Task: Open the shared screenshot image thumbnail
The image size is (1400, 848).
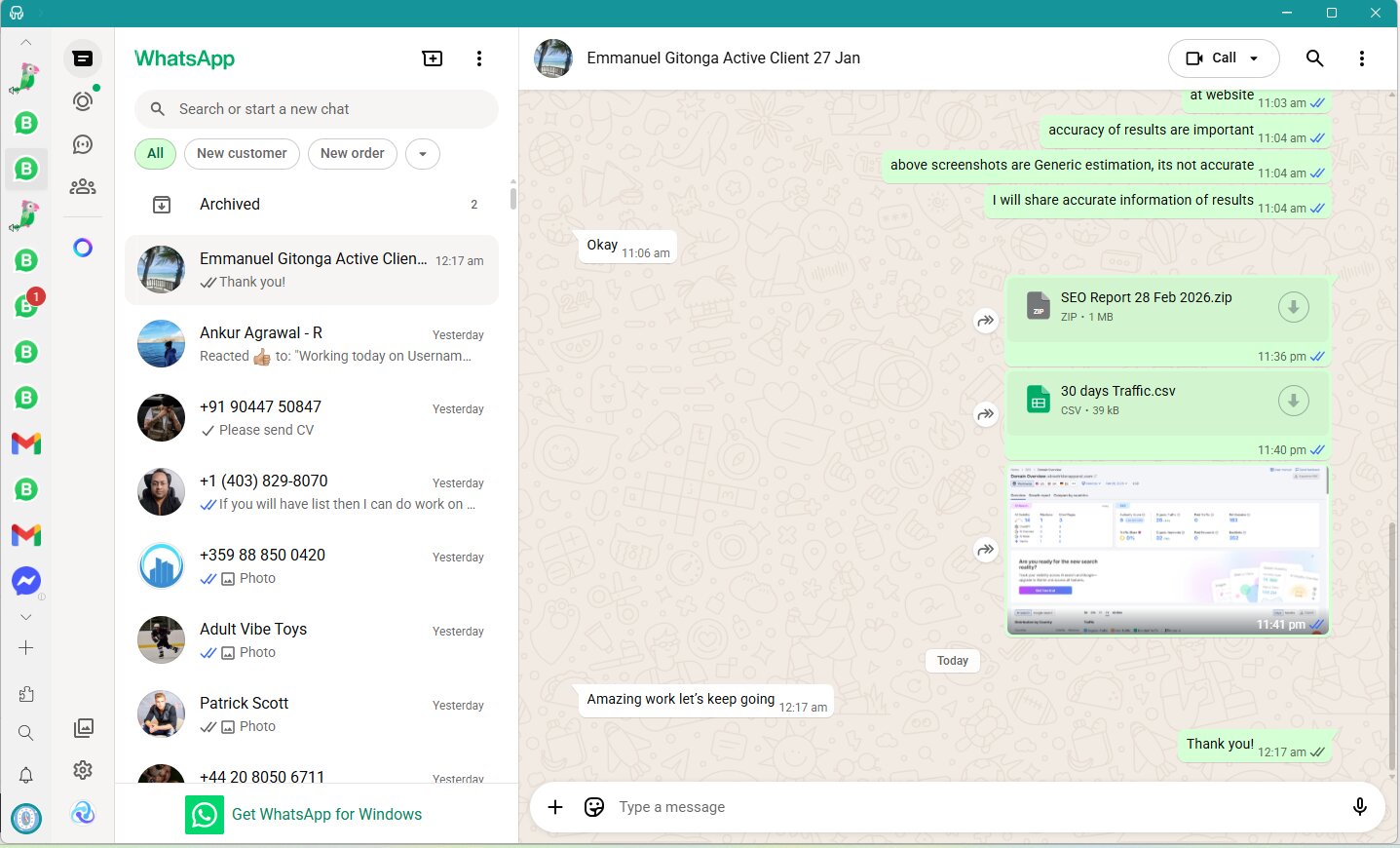Action: click(x=1167, y=551)
